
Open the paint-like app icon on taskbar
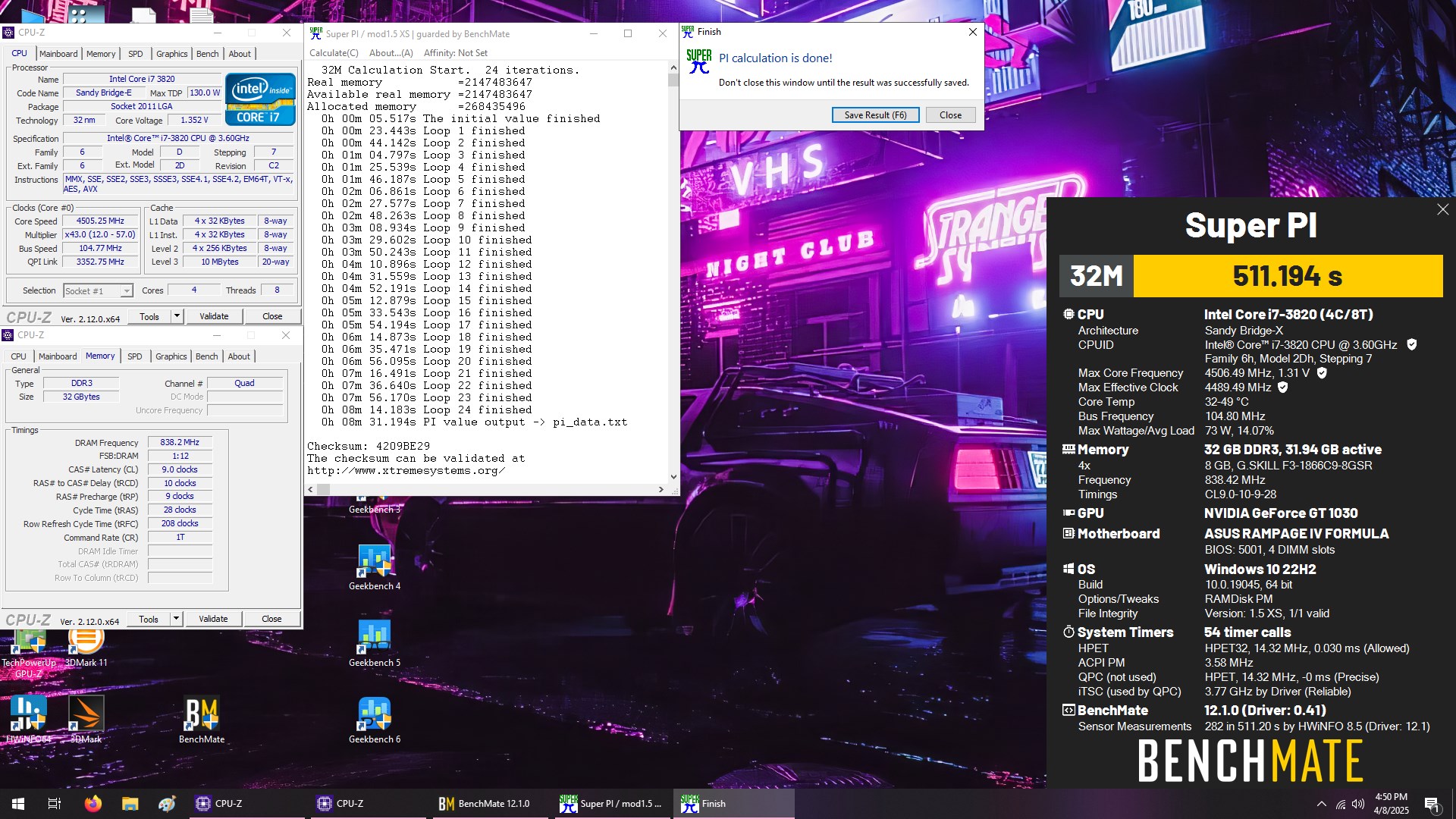pyautogui.click(x=167, y=804)
